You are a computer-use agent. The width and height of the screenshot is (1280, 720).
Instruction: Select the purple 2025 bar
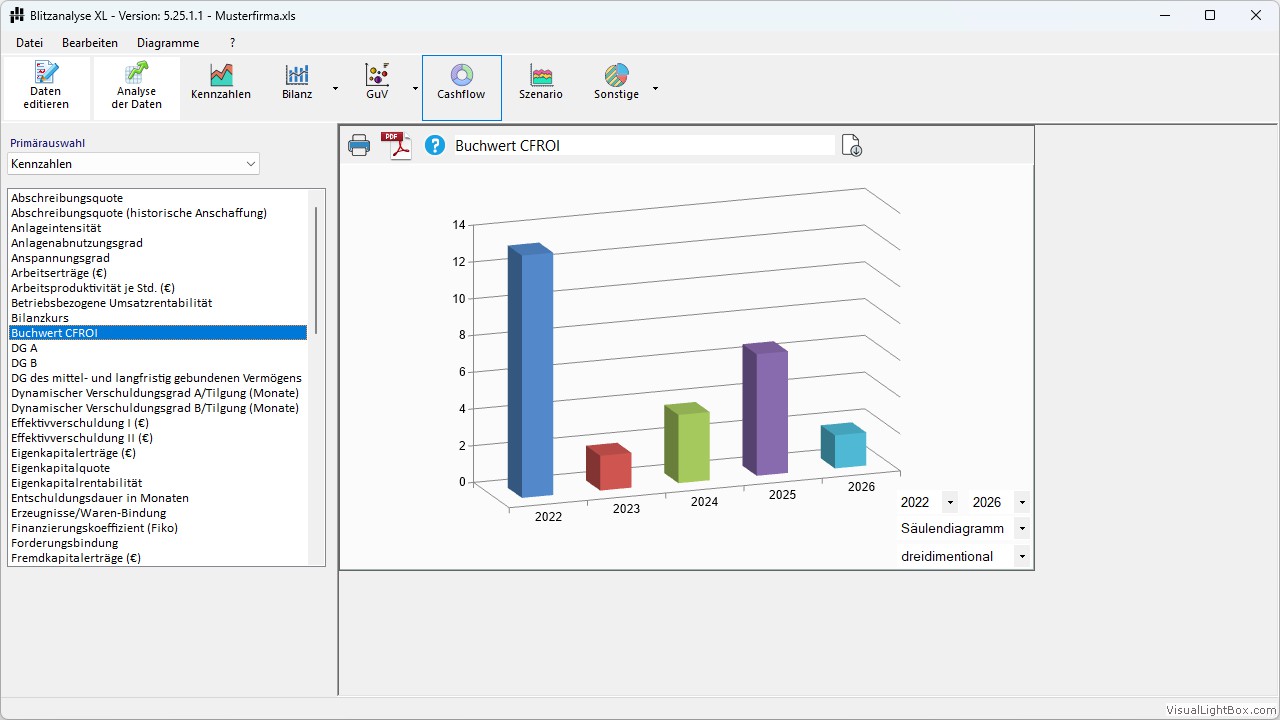(x=764, y=409)
